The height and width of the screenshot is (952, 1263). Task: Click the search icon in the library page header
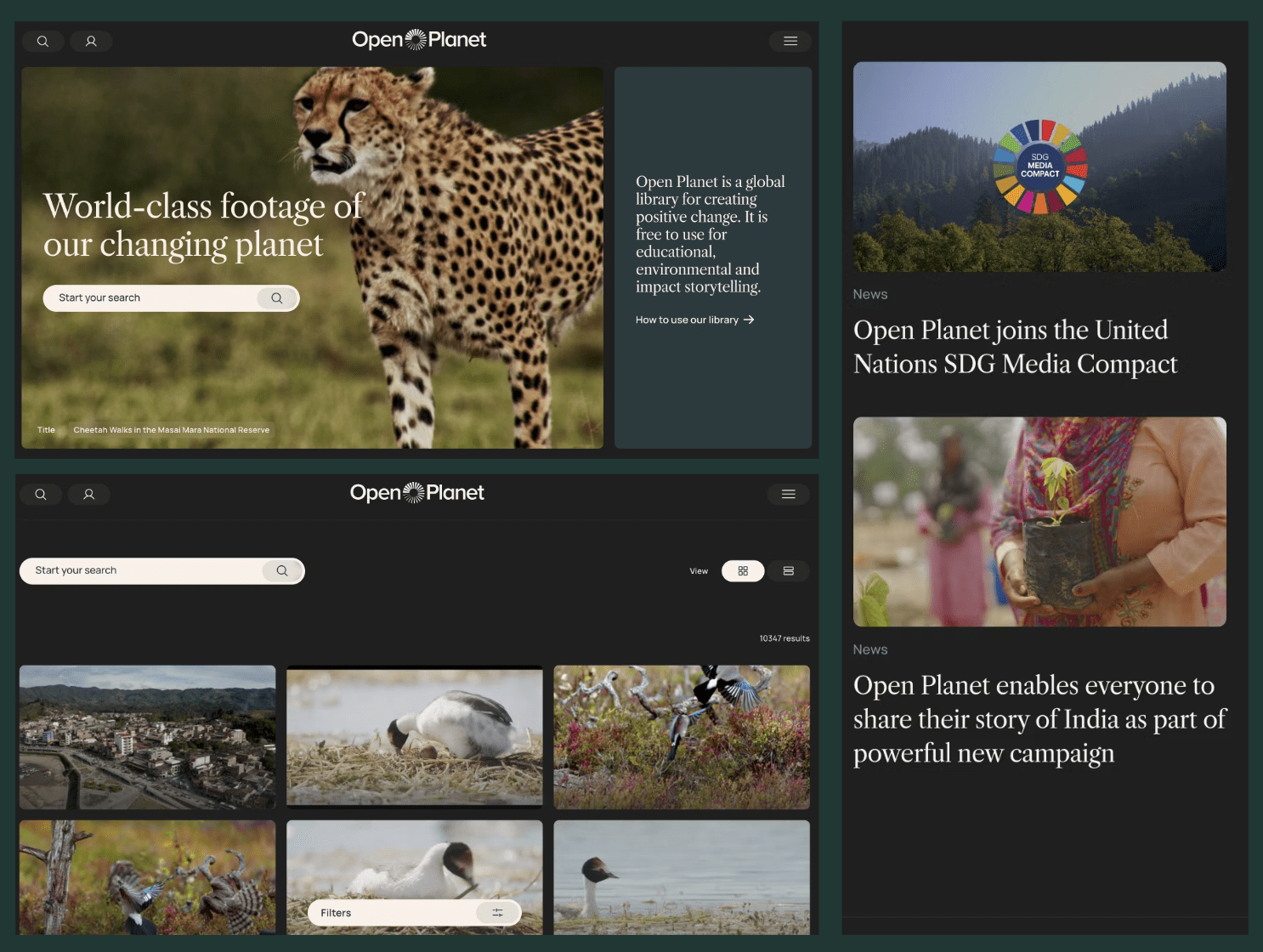[x=41, y=495]
